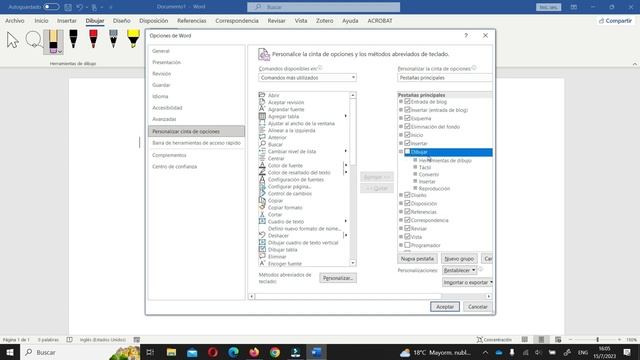Expand the Insertar tab tree node

[401, 143]
